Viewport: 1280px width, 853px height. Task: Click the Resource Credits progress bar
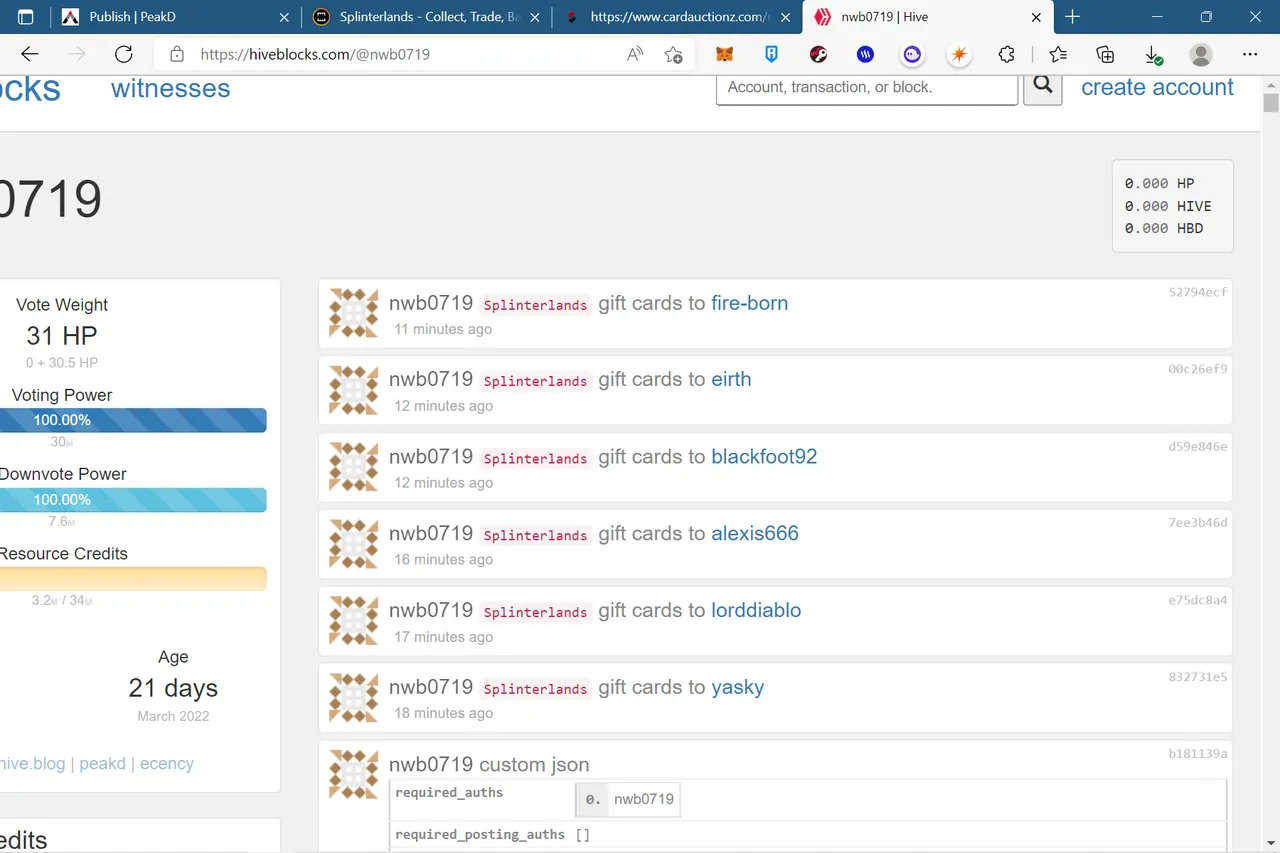(x=133, y=579)
